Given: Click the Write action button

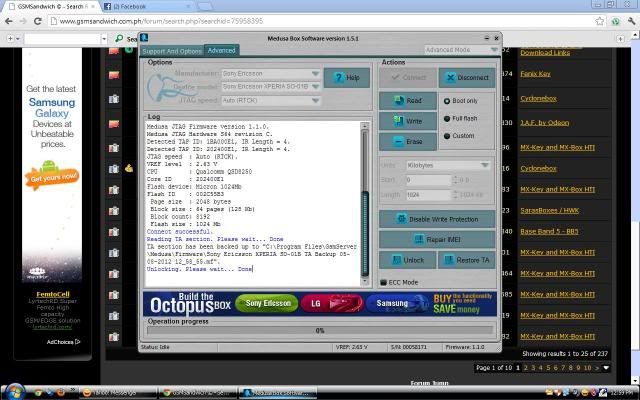Looking at the screenshot, I should (408, 121).
